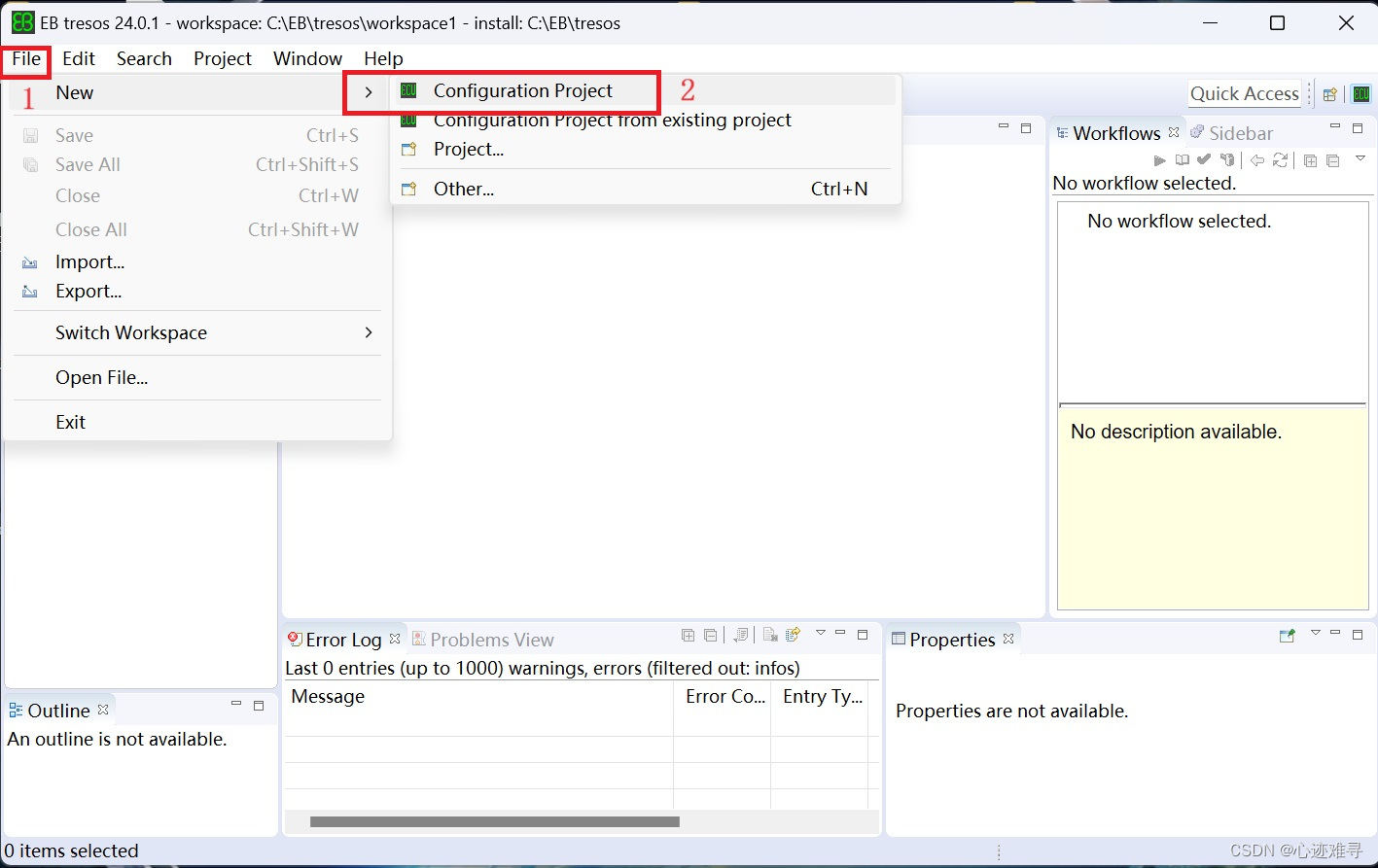The image size is (1378, 868).
Task: Close the Workflows tab
Action: pos(1174,132)
